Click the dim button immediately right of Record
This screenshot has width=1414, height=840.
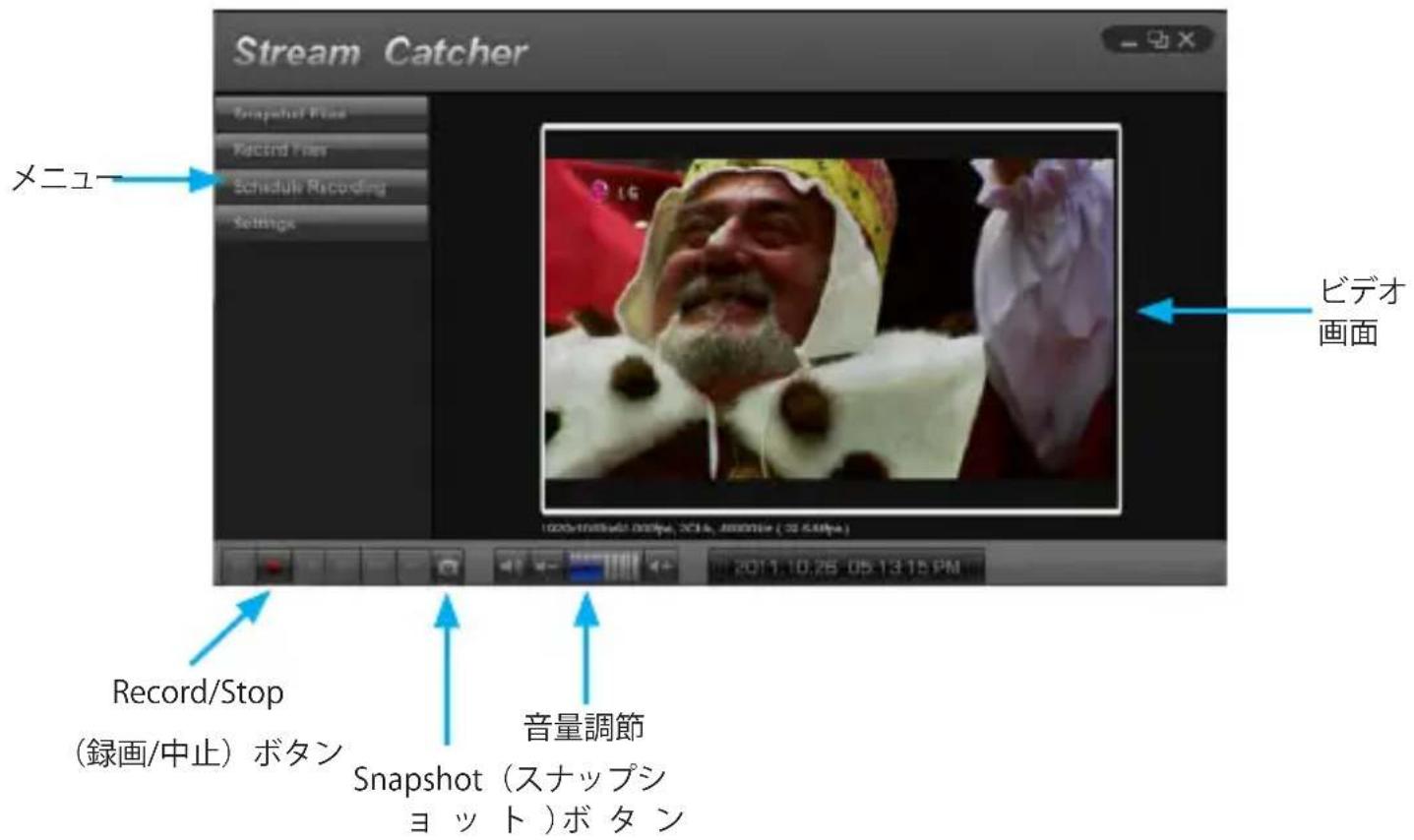click(x=310, y=568)
